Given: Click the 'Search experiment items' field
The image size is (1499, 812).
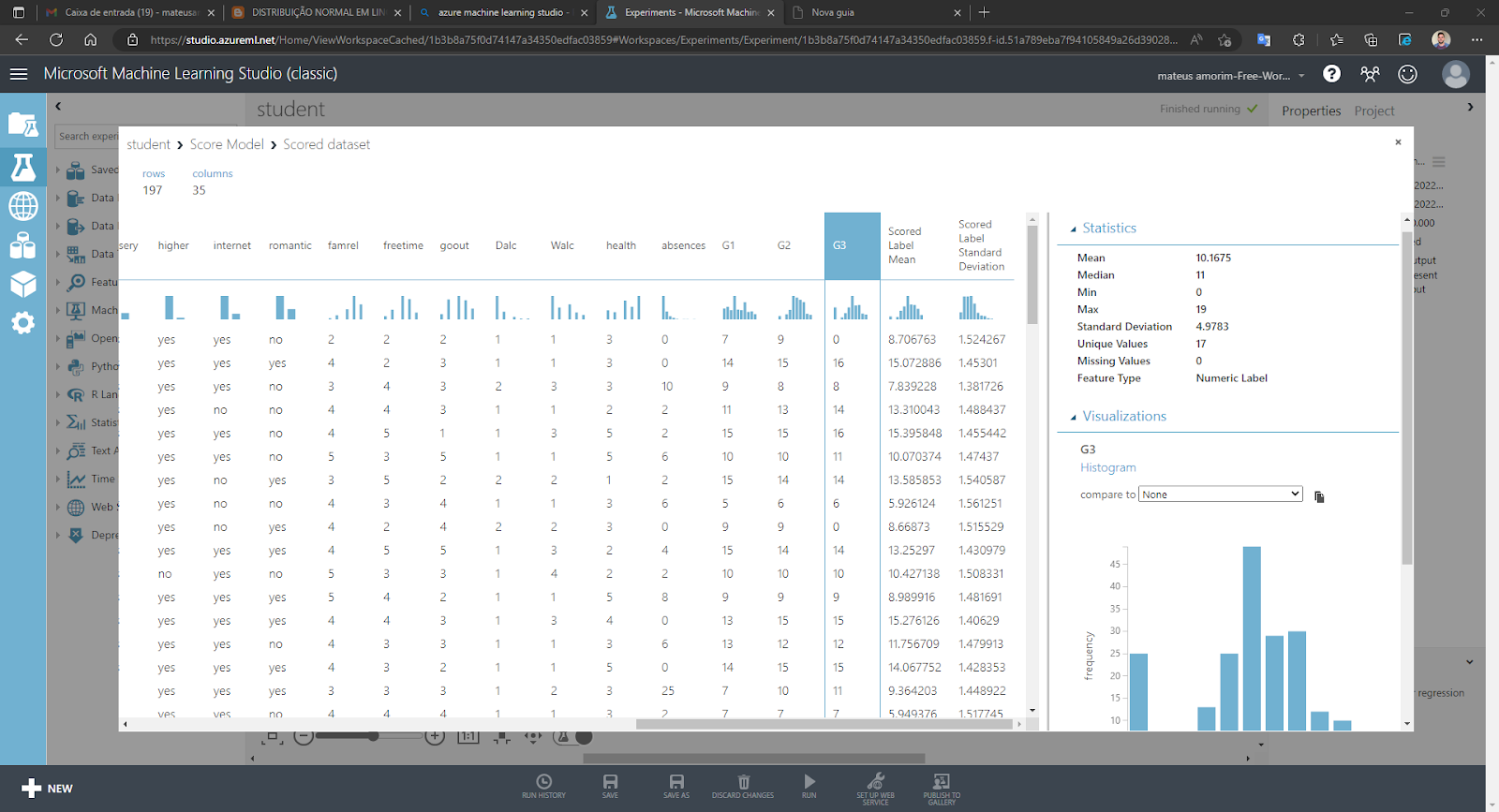Looking at the screenshot, I should coord(87,136).
